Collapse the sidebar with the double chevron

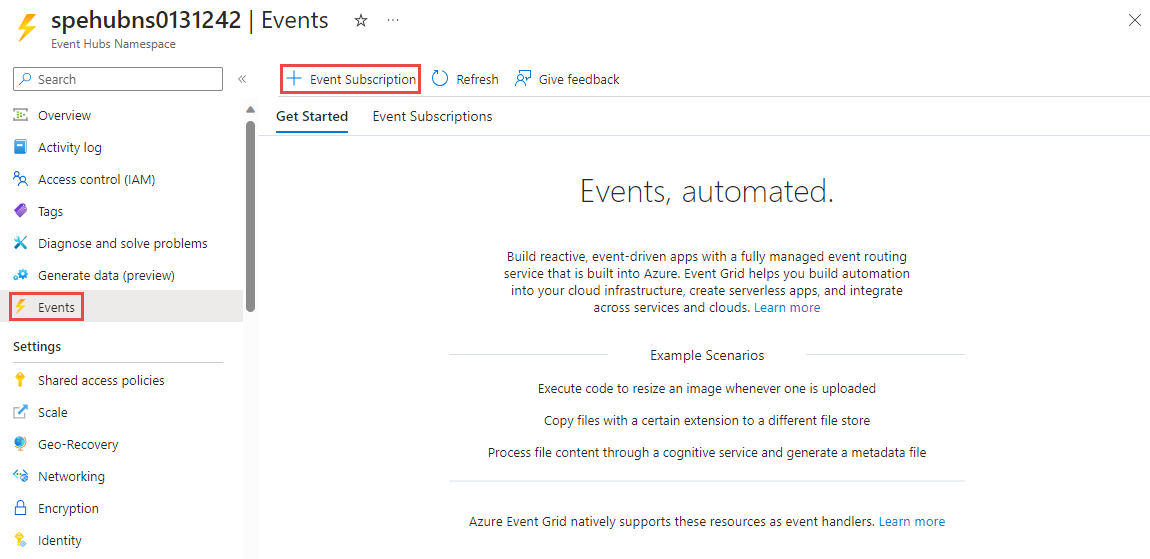point(242,79)
